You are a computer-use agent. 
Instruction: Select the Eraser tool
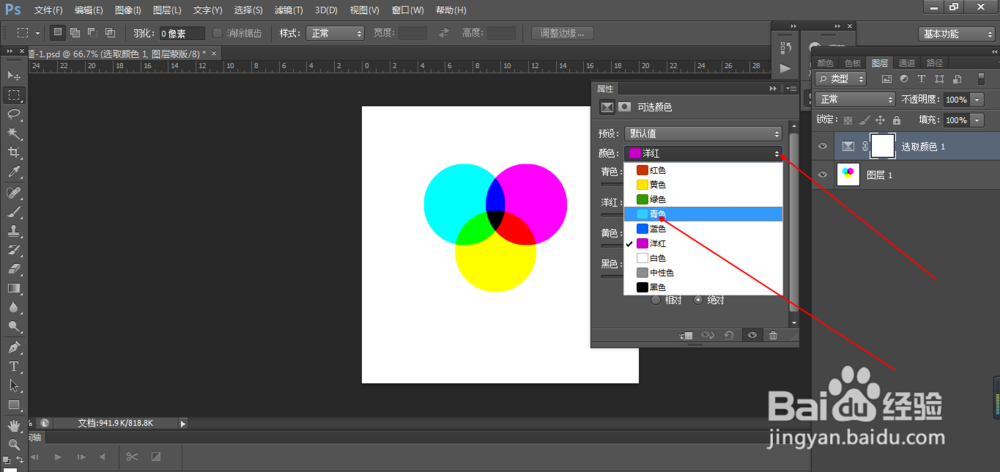13,269
